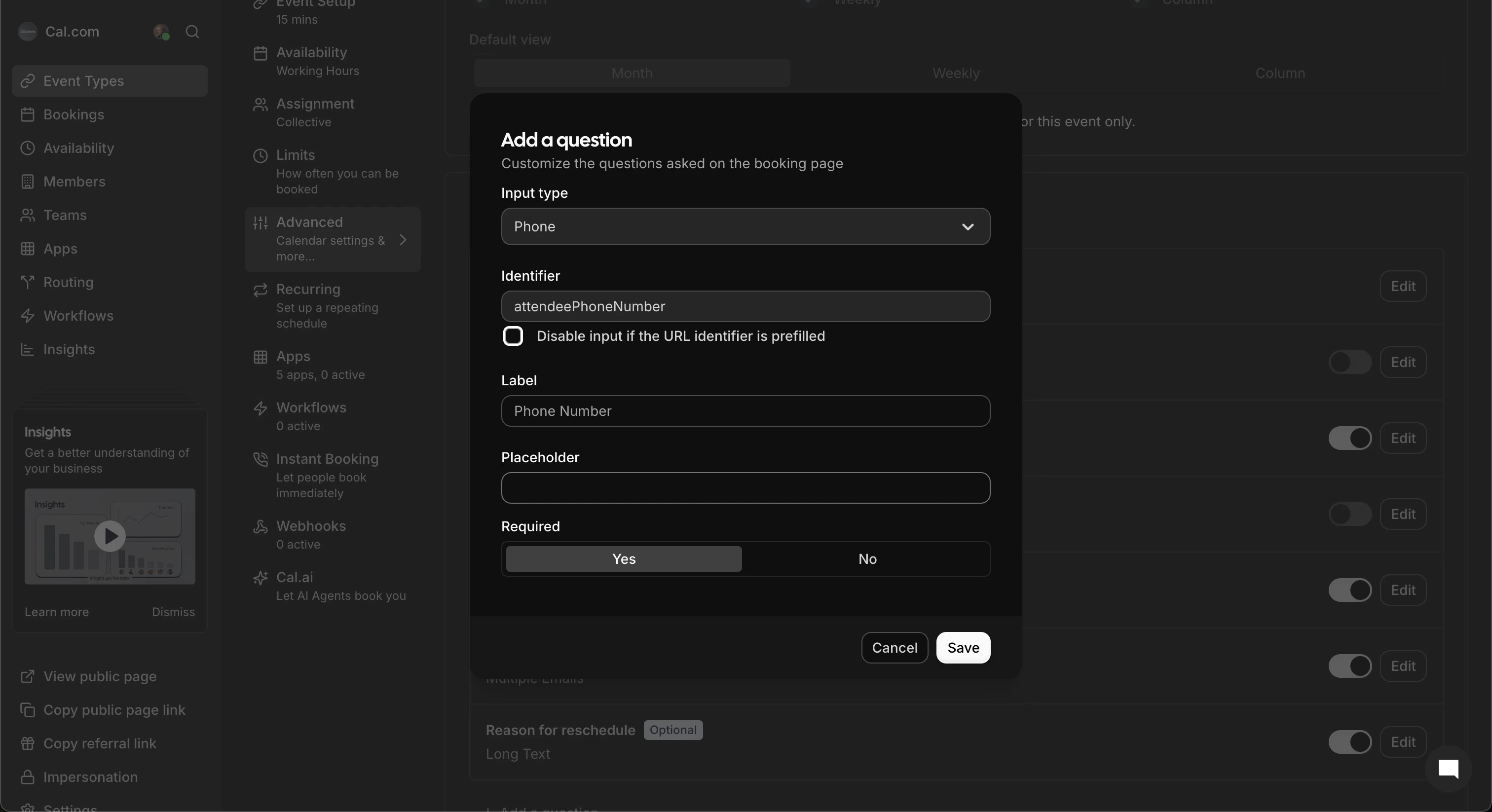Click the search magnifier icon
Viewport: 1492px width, 812px height.
[192, 32]
